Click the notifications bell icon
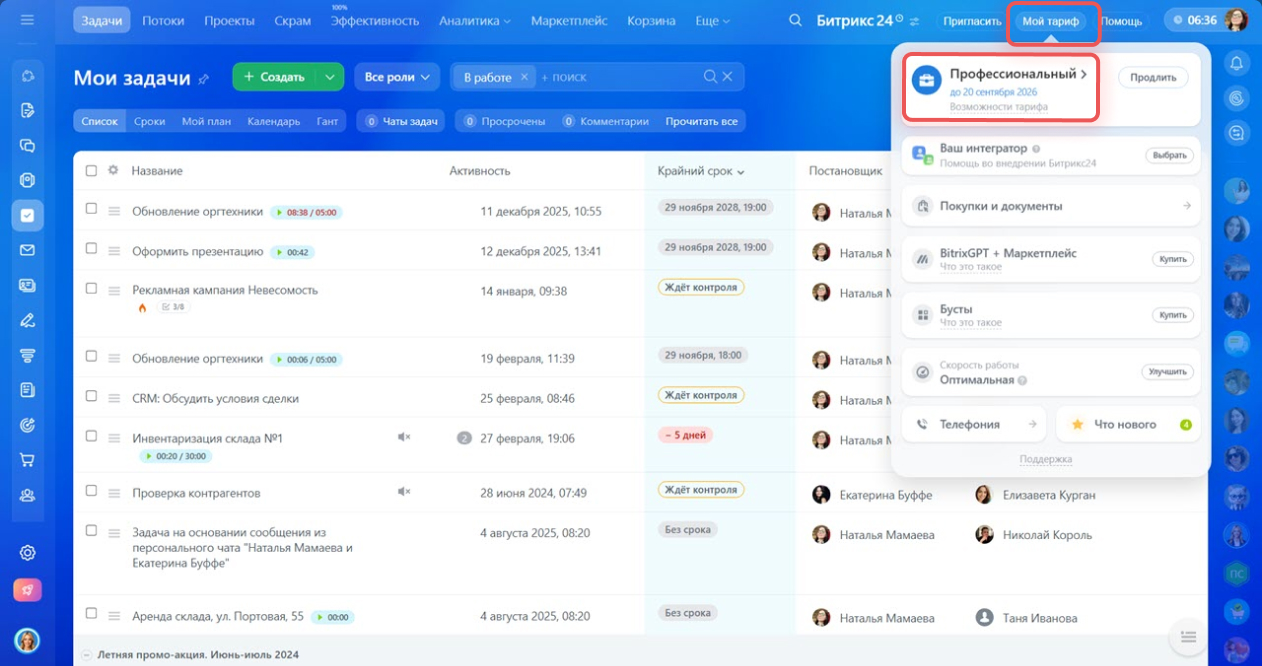 (1237, 64)
